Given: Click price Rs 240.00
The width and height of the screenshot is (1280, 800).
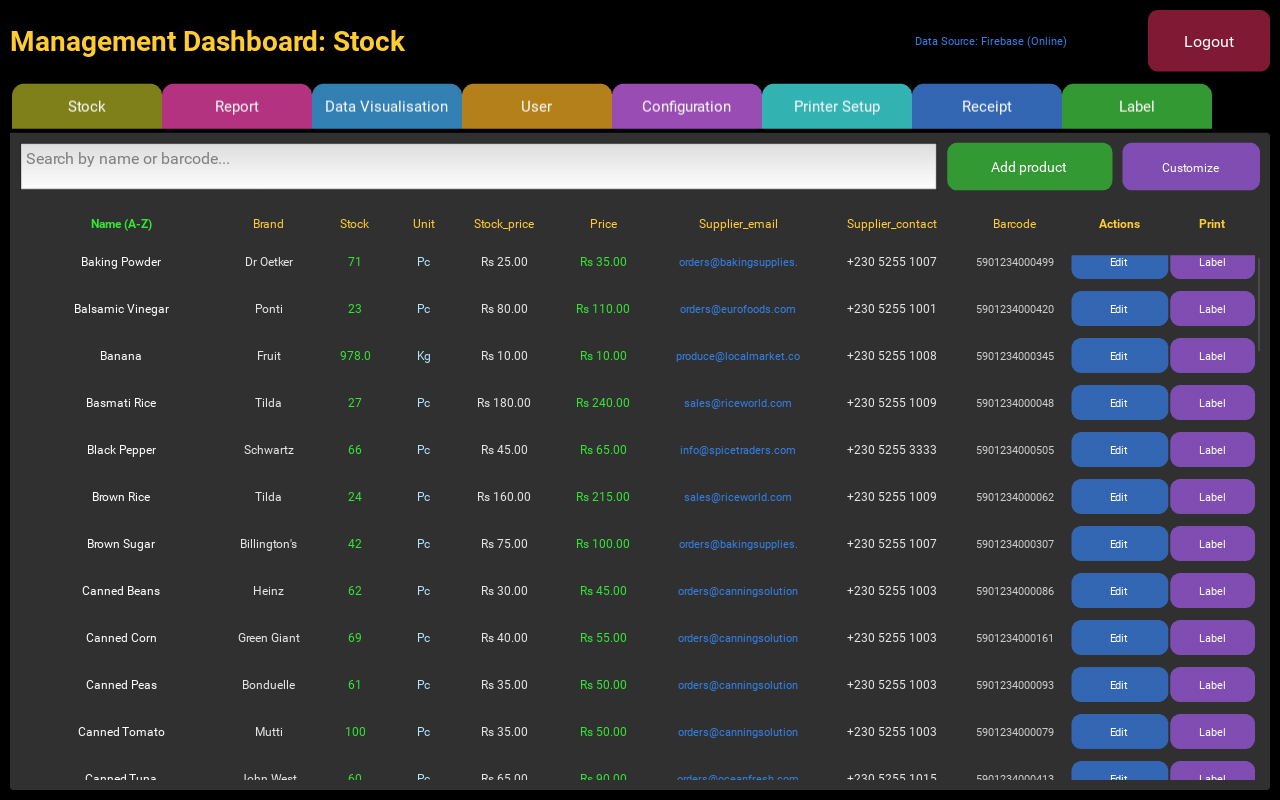Looking at the screenshot, I should [603, 403].
